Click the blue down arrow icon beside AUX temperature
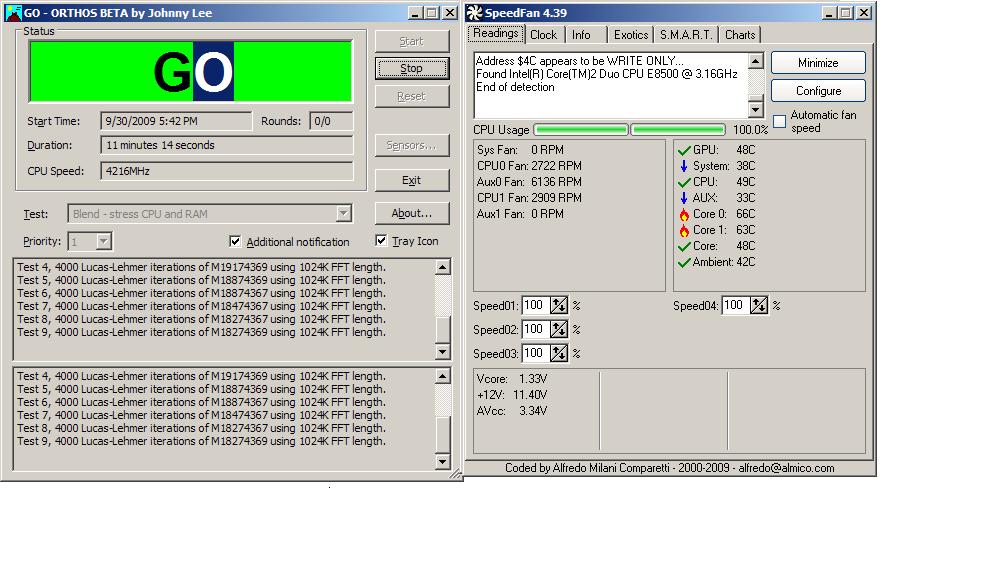 coord(684,198)
